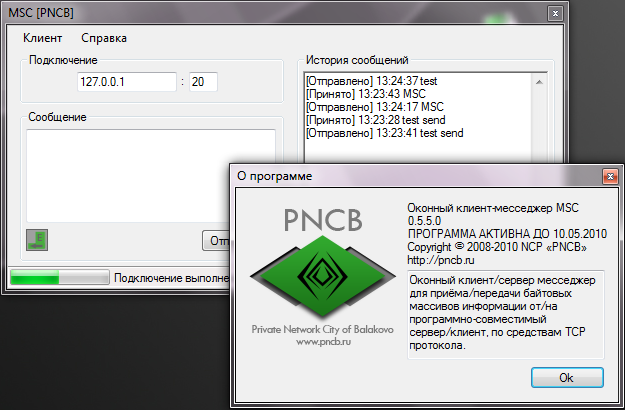Click the green Enter-key icon button
Viewport: 625px width, 410px height.
(x=37, y=240)
